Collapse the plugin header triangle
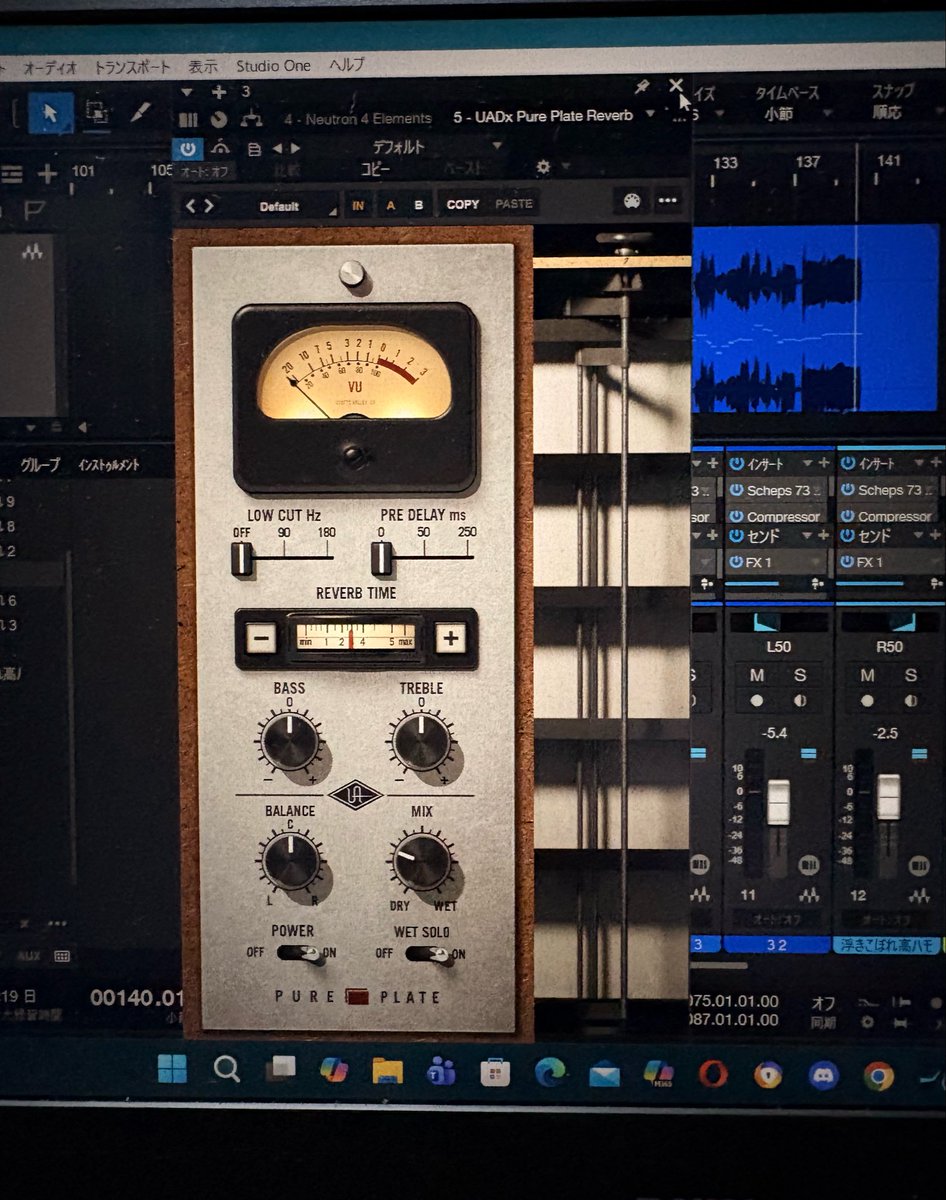Image resolution: width=946 pixels, height=1200 pixels. pyautogui.click(x=189, y=92)
